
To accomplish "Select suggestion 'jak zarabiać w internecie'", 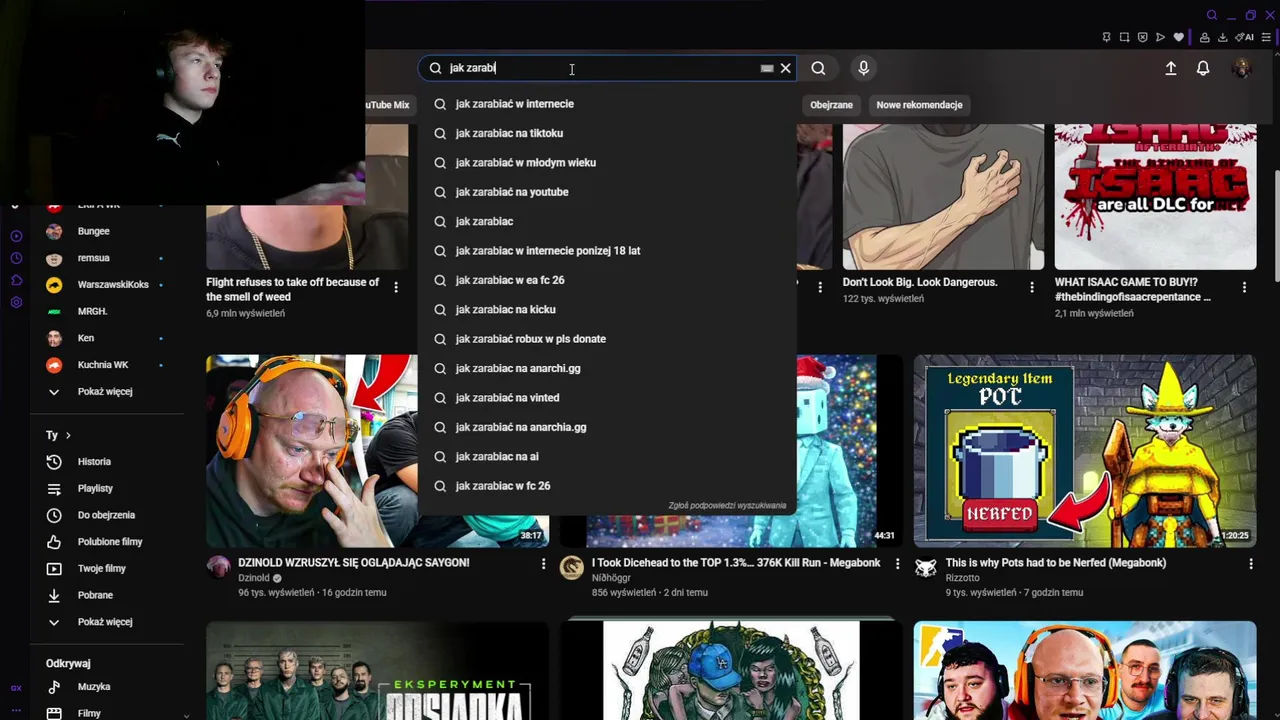I will click(x=607, y=104).
